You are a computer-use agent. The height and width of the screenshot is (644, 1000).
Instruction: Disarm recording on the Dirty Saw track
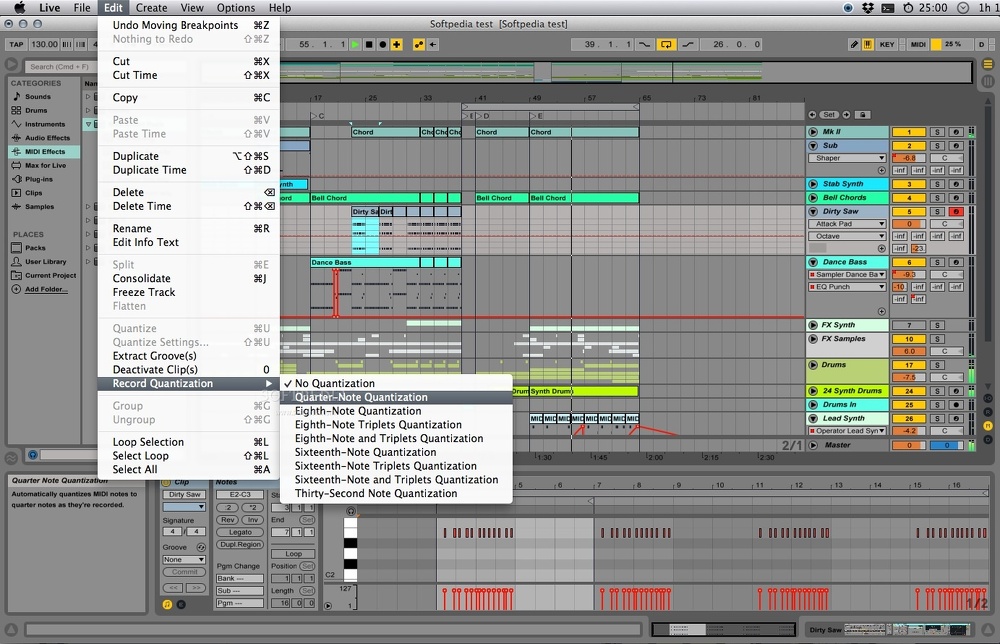tap(956, 212)
